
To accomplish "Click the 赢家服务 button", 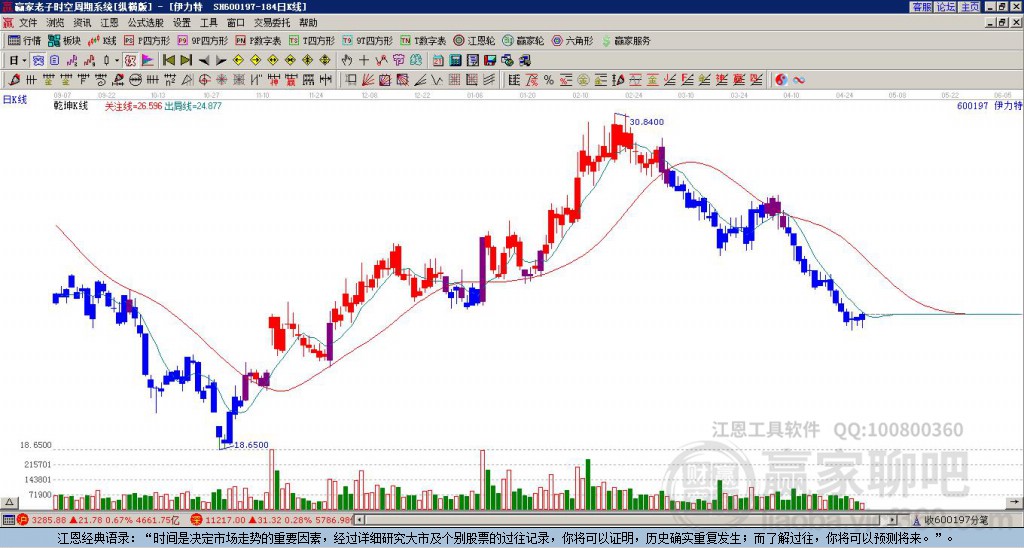I will click(x=626, y=40).
